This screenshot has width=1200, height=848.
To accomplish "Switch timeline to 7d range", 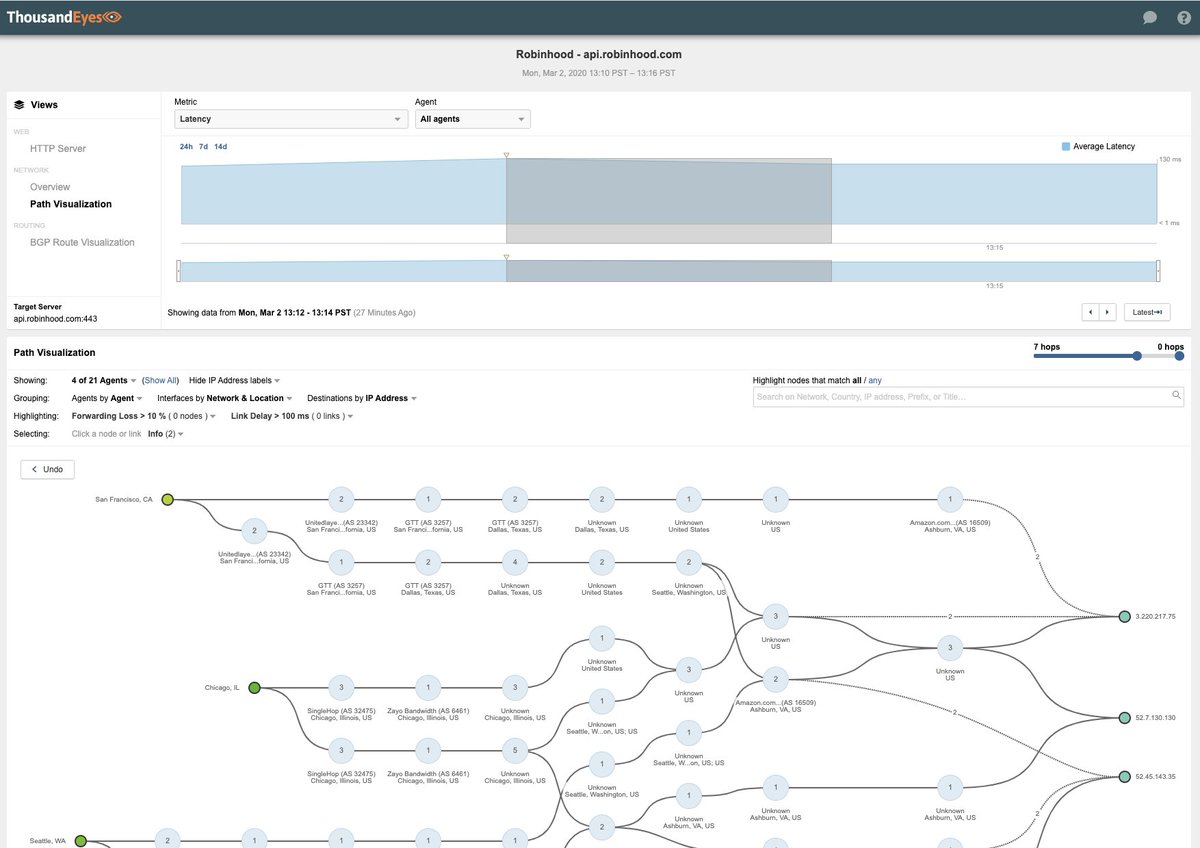I will tap(204, 147).
